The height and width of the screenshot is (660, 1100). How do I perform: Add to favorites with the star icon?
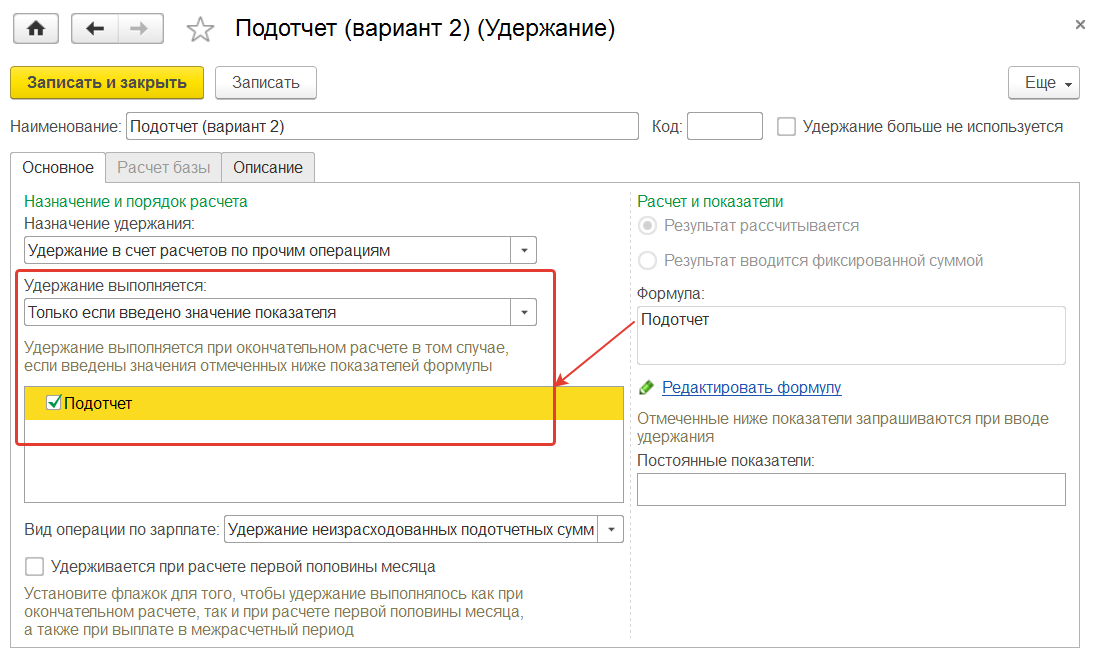pyautogui.click(x=201, y=30)
